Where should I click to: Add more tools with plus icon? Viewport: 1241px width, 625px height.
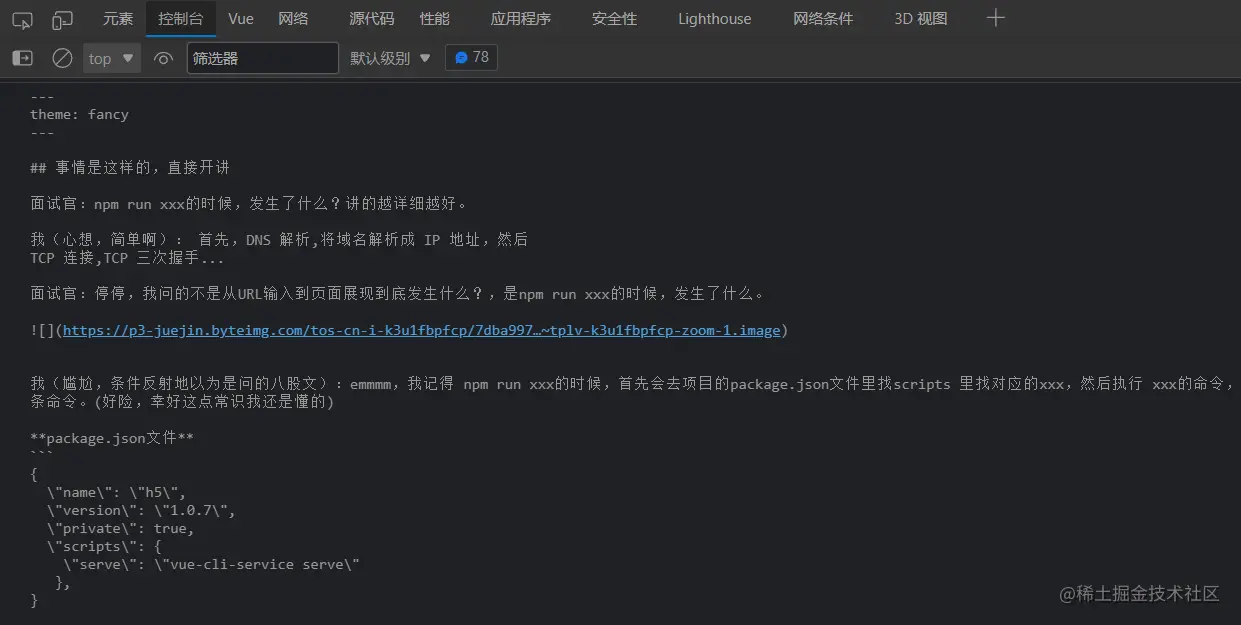point(995,18)
